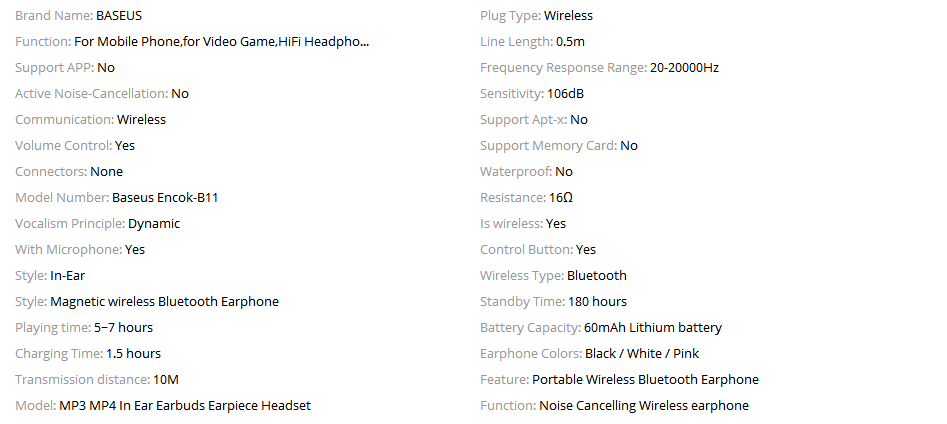Click the Frequency Response Range value 20-20000Hz
Screen dimensions: 947x424
click(x=684, y=68)
